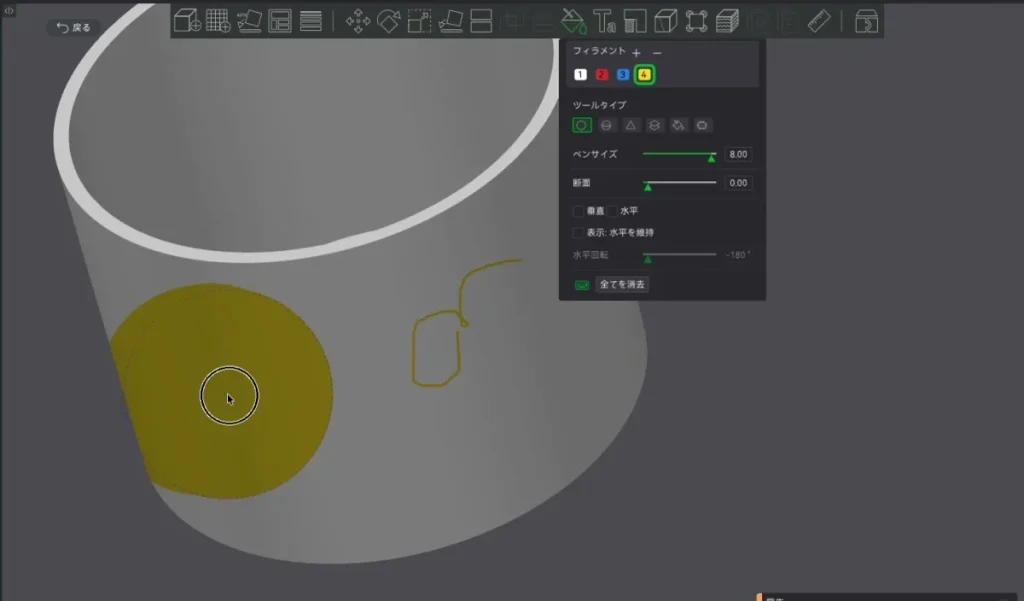Select the triangle tool type
1024x601 pixels.
(630, 125)
